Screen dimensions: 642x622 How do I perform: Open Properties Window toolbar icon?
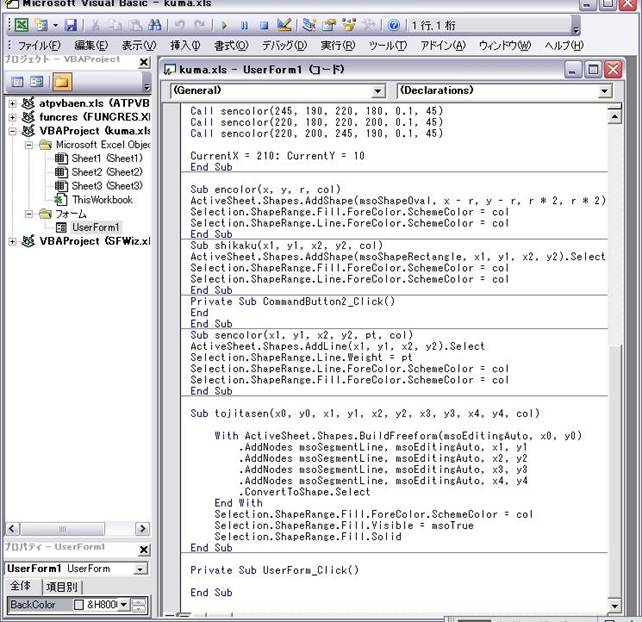(329, 25)
